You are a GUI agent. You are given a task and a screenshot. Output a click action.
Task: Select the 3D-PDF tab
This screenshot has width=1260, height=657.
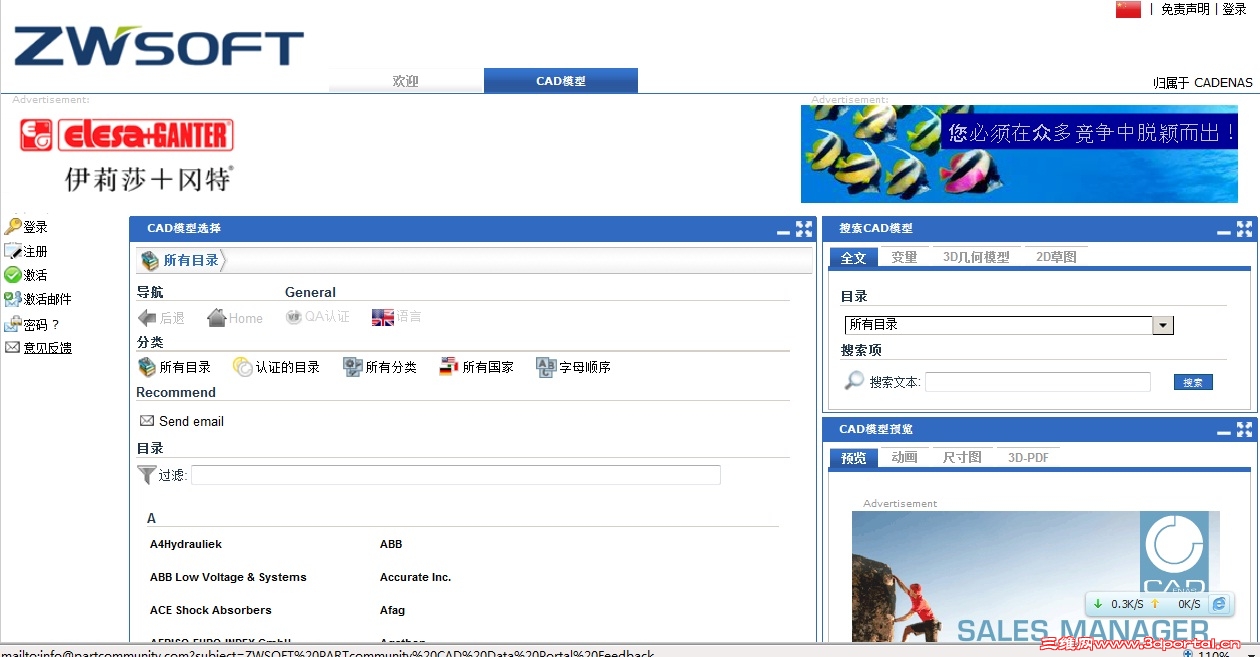coord(1028,457)
